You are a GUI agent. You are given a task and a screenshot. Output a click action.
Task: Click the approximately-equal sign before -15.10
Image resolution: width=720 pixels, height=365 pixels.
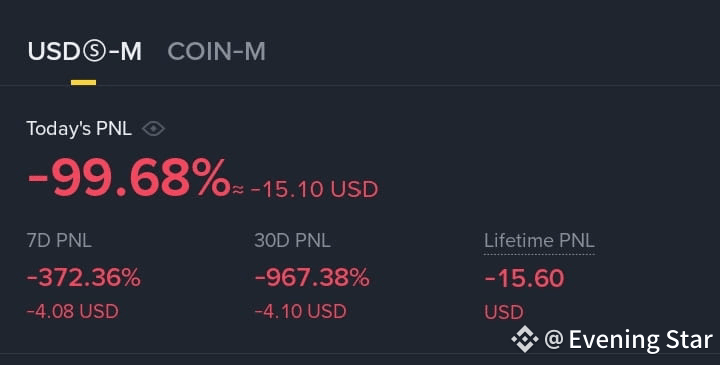point(238,190)
